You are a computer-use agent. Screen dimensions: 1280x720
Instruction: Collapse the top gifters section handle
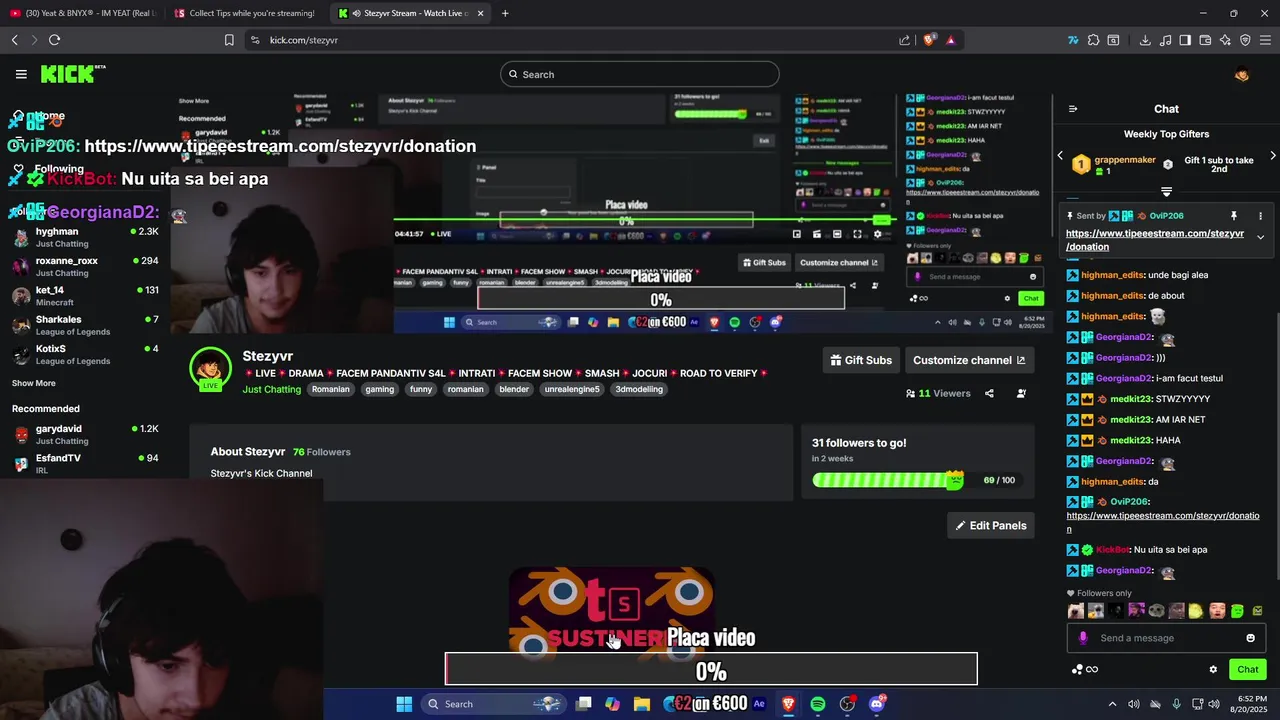coord(1166,191)
